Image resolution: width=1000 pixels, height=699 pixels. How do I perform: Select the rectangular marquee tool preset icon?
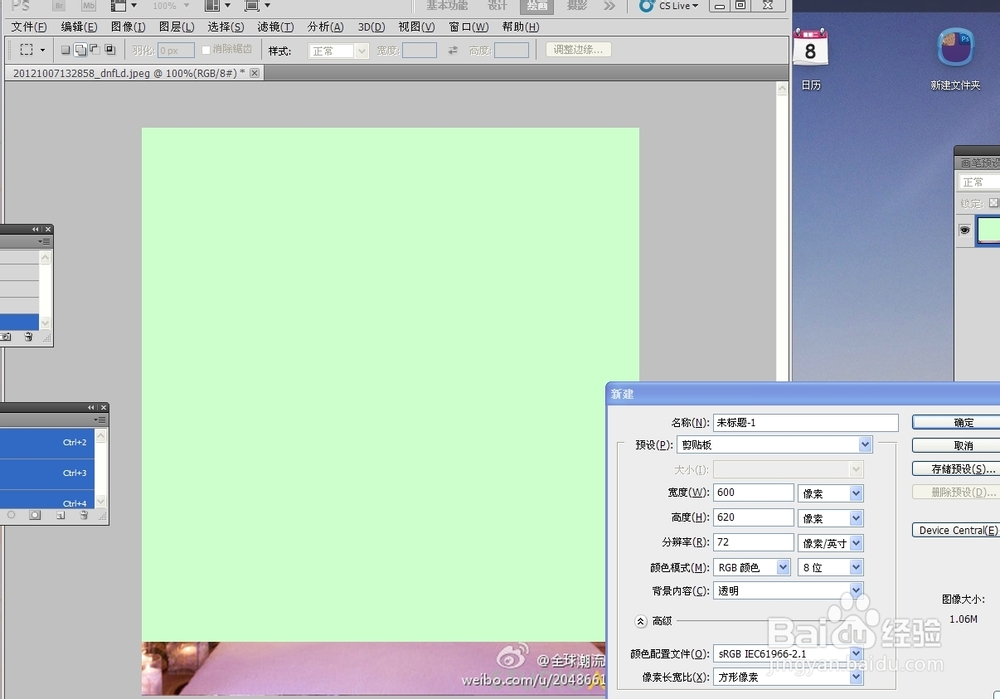coord(27,50)
